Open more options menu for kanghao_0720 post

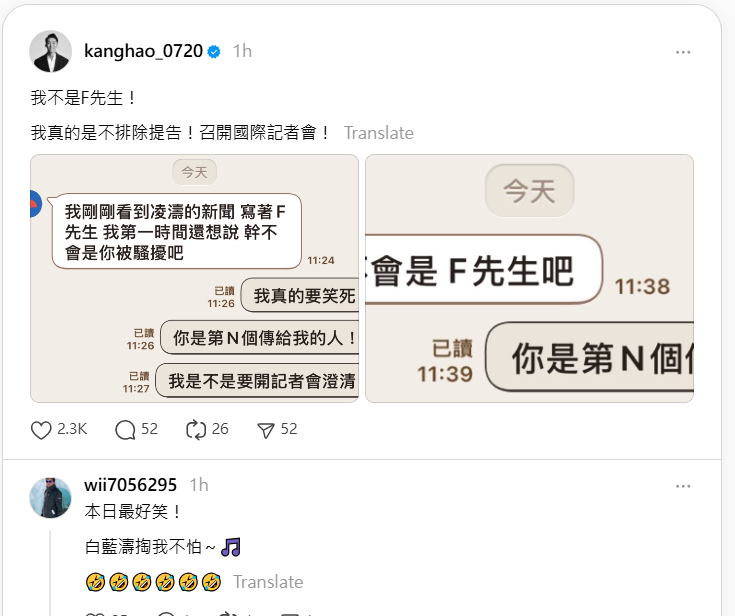683,52
